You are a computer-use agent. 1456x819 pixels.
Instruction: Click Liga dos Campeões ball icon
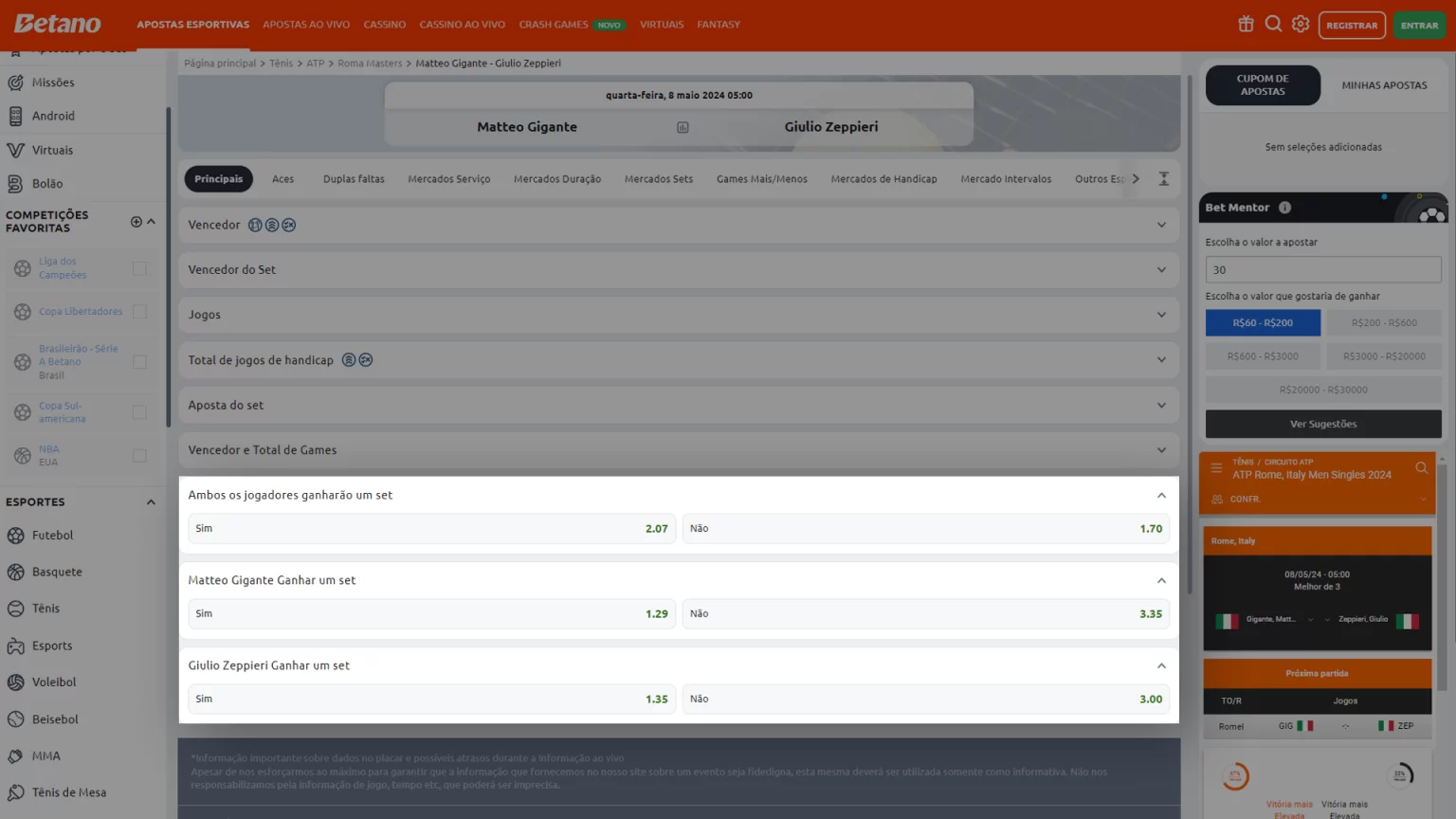click(x=23, y=268)
